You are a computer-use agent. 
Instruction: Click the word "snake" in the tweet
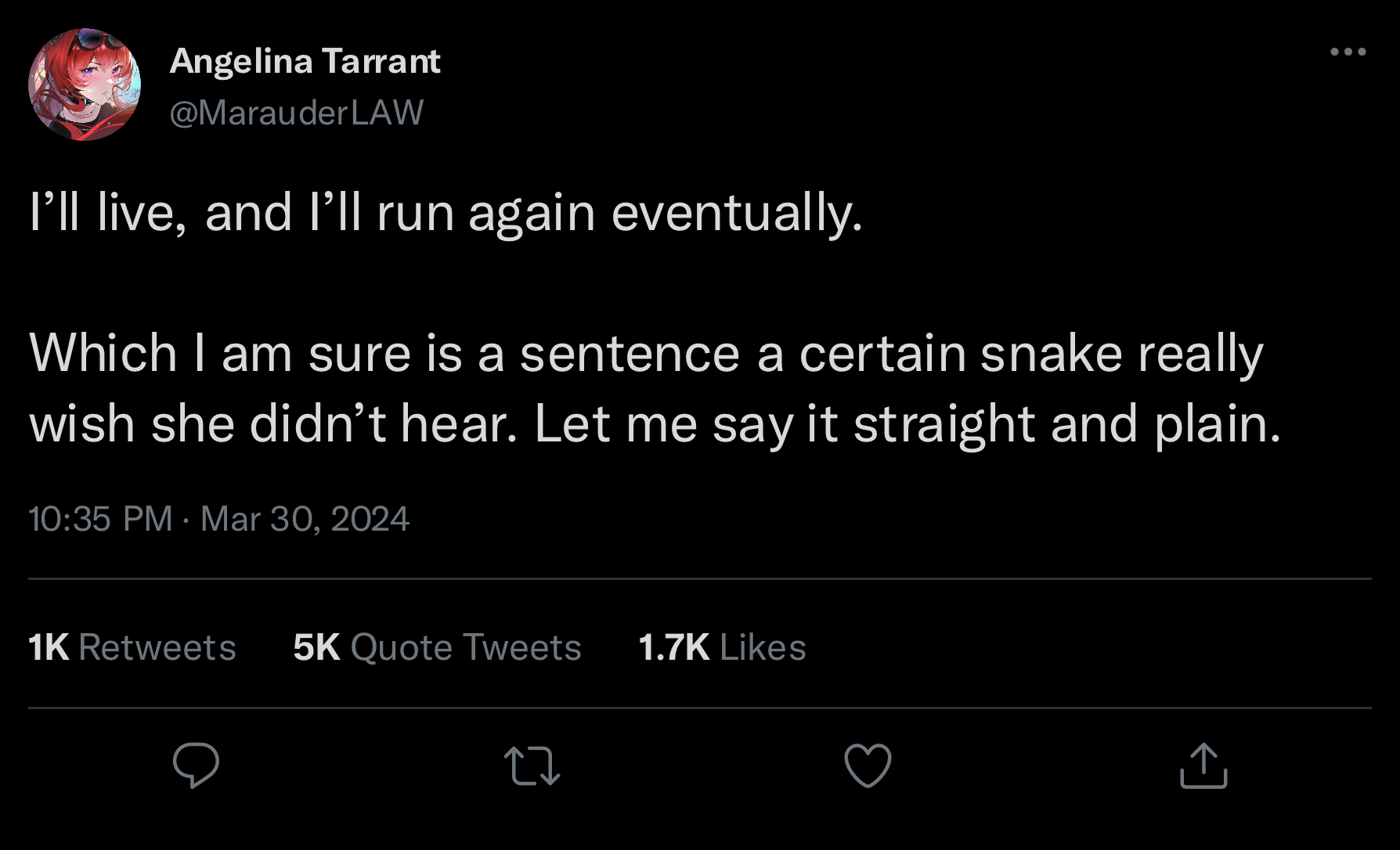(1052, 354)
